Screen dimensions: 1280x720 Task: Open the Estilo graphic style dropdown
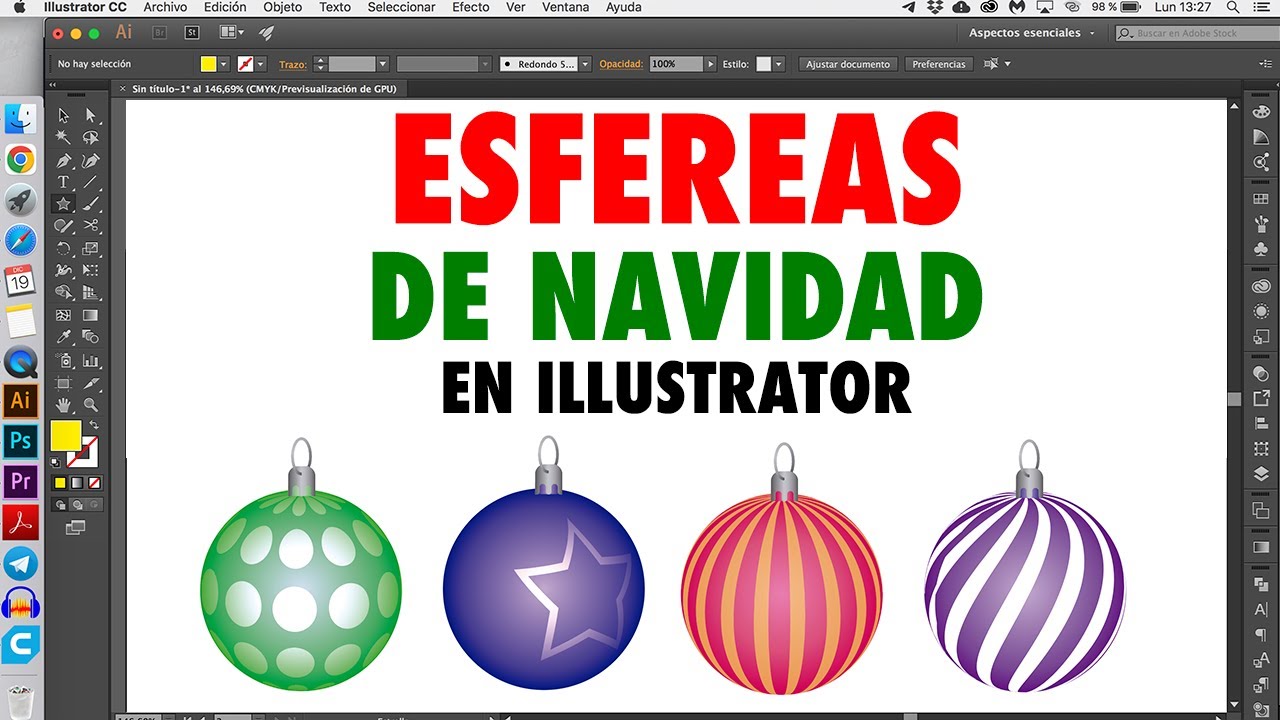point(779,64)
